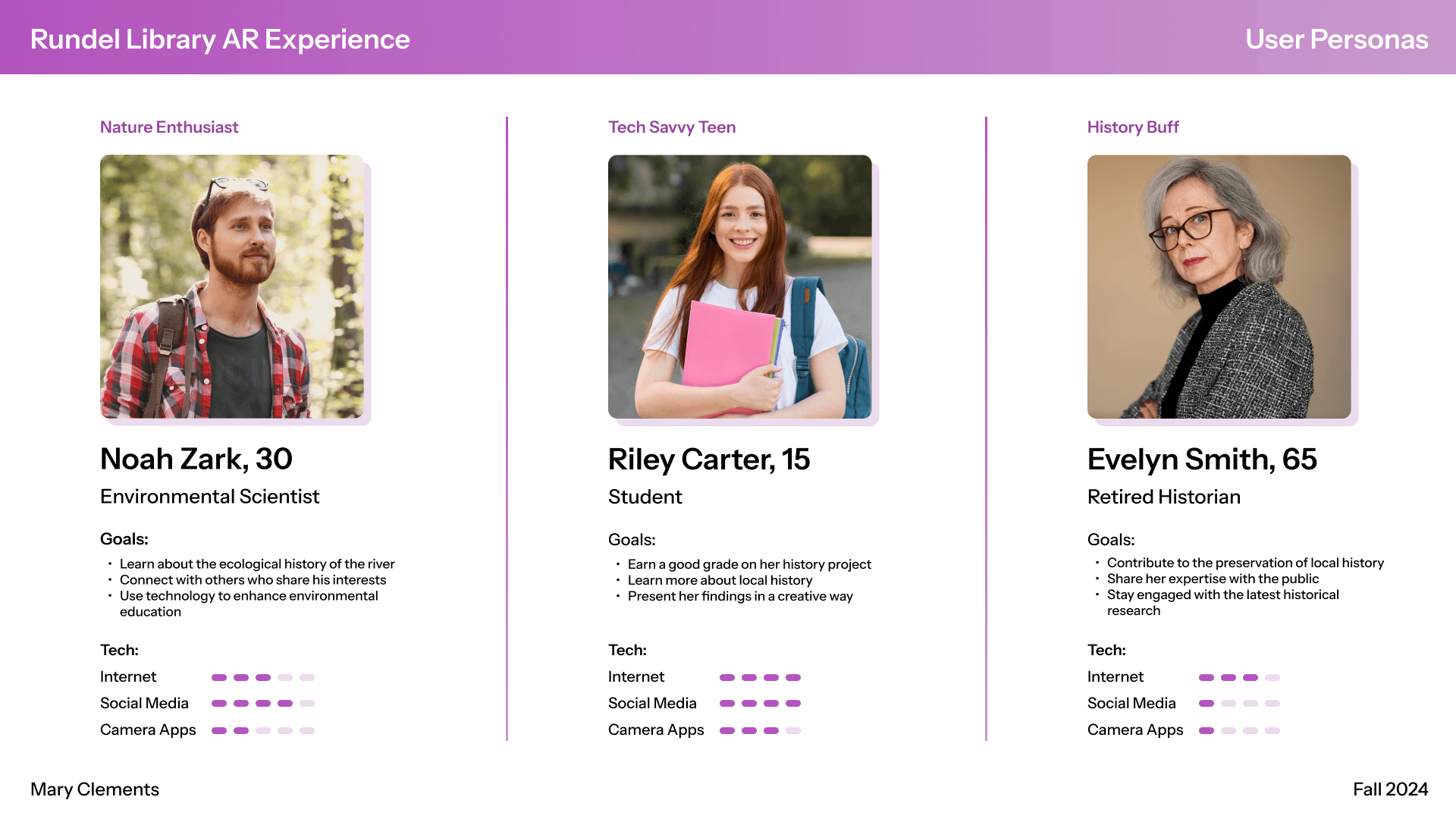Select the name Evelyn Smith, 65

coord(1202,460)
